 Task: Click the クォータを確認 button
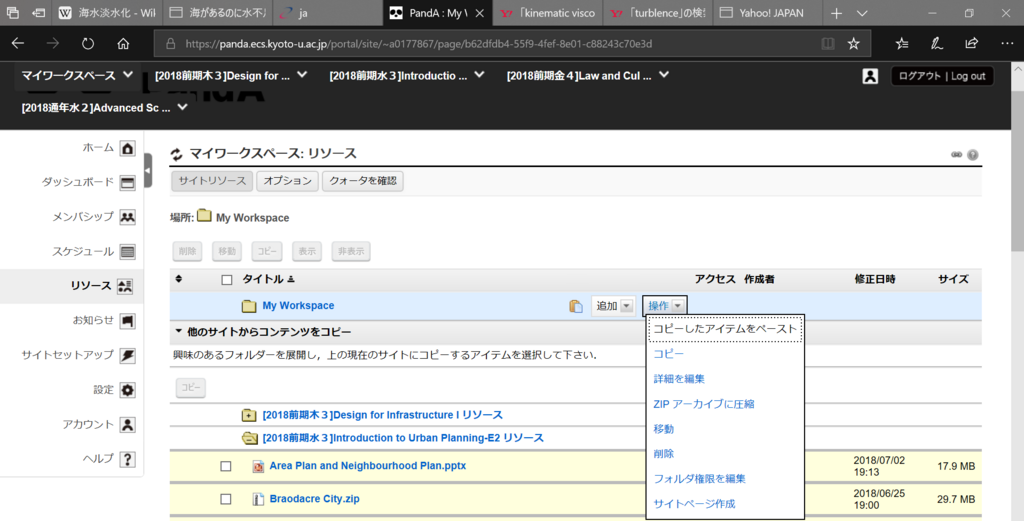pyautogui.click(x=362, y=181)
